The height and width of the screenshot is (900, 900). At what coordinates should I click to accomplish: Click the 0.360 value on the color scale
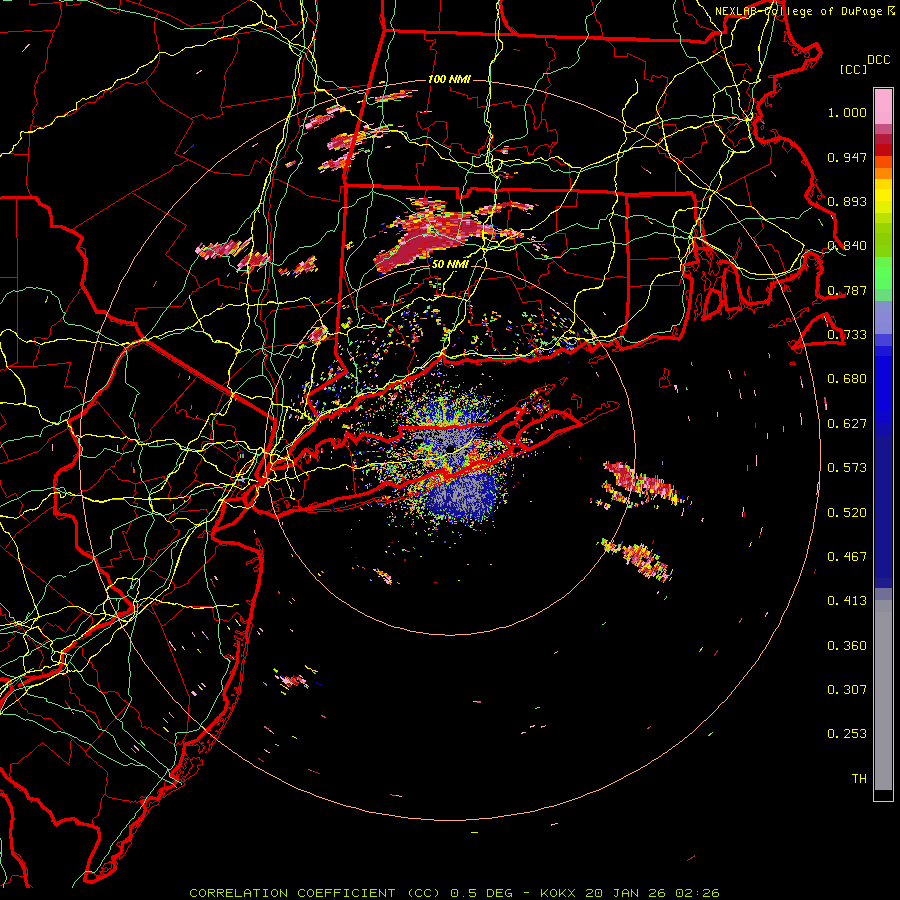pyautogui.click(x=847, y=646)
